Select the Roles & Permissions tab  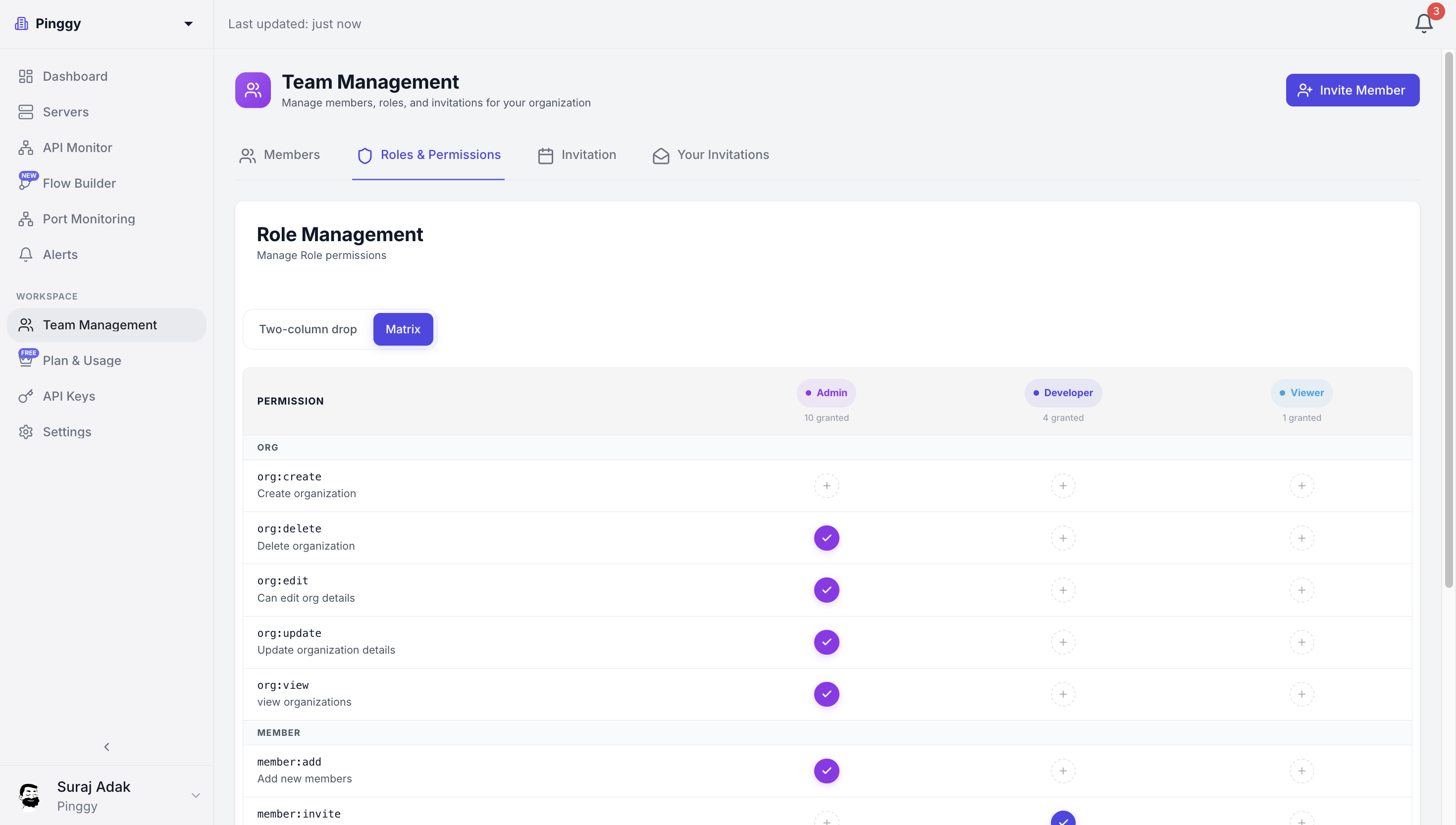pyautogui.click(x=428, y=155)
